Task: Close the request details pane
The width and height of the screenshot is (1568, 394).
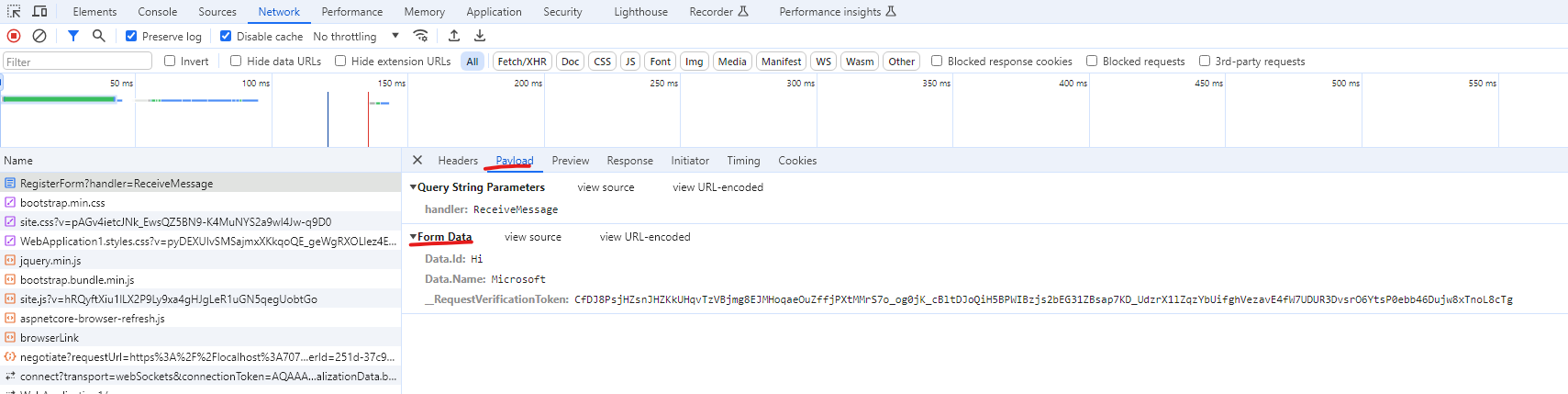Action: tap(417, 160)
